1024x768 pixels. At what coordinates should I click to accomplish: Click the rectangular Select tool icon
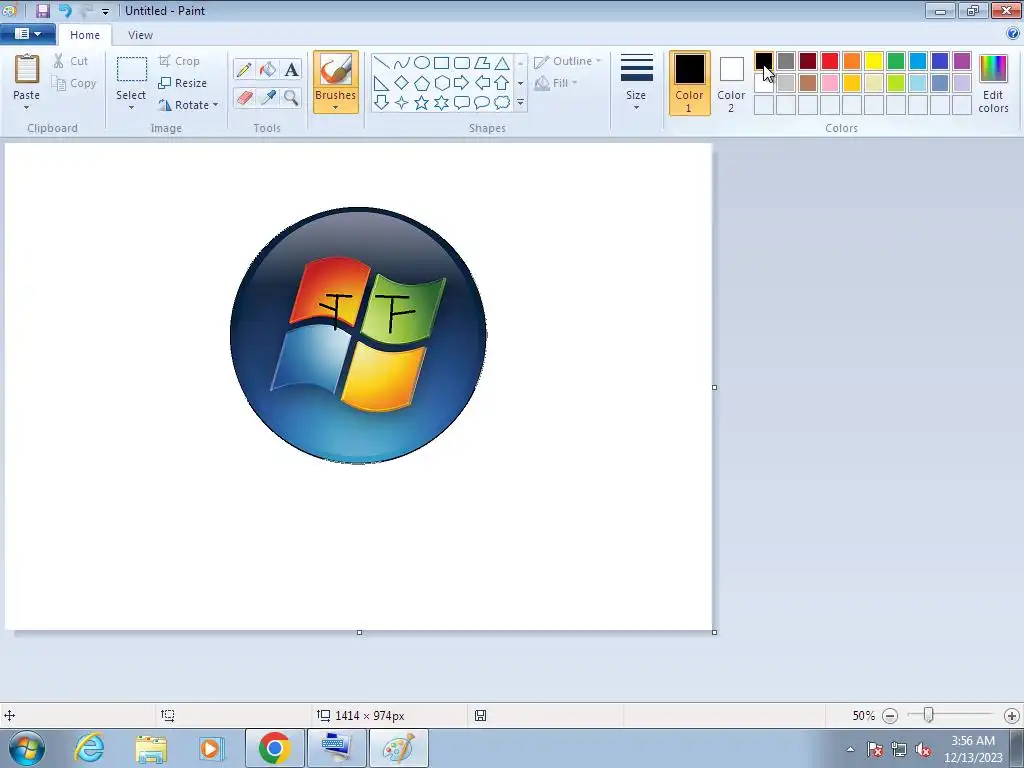coord(131,69)
